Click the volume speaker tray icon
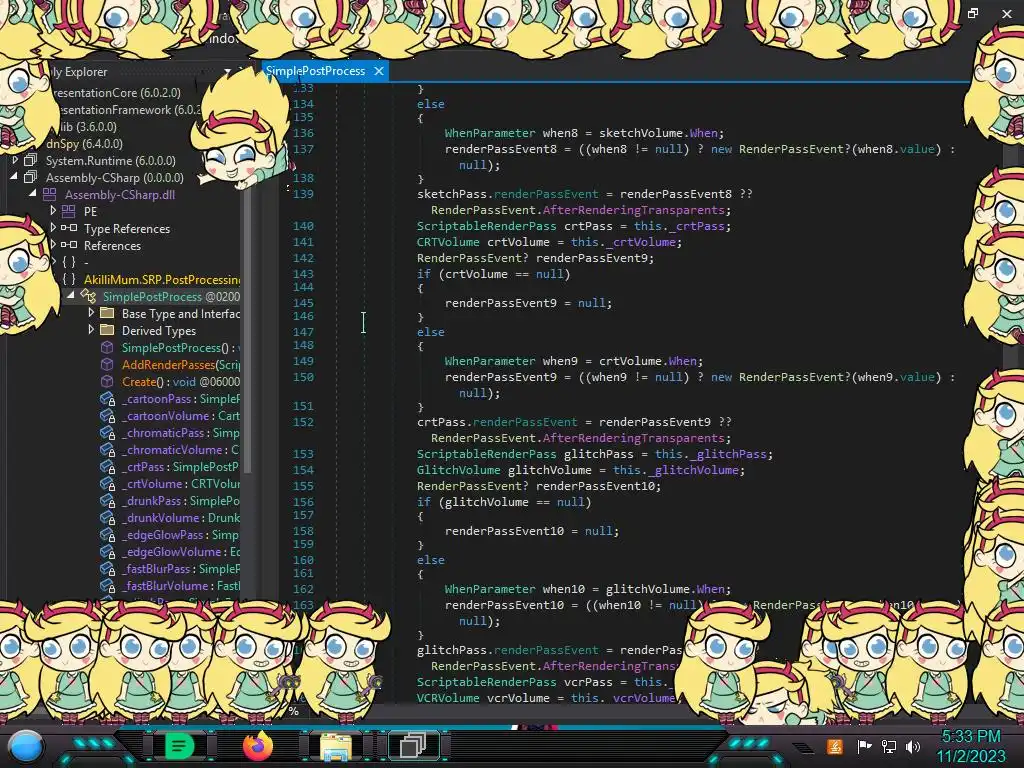Screen dimensions: 1024x768 tap(913, 746)
